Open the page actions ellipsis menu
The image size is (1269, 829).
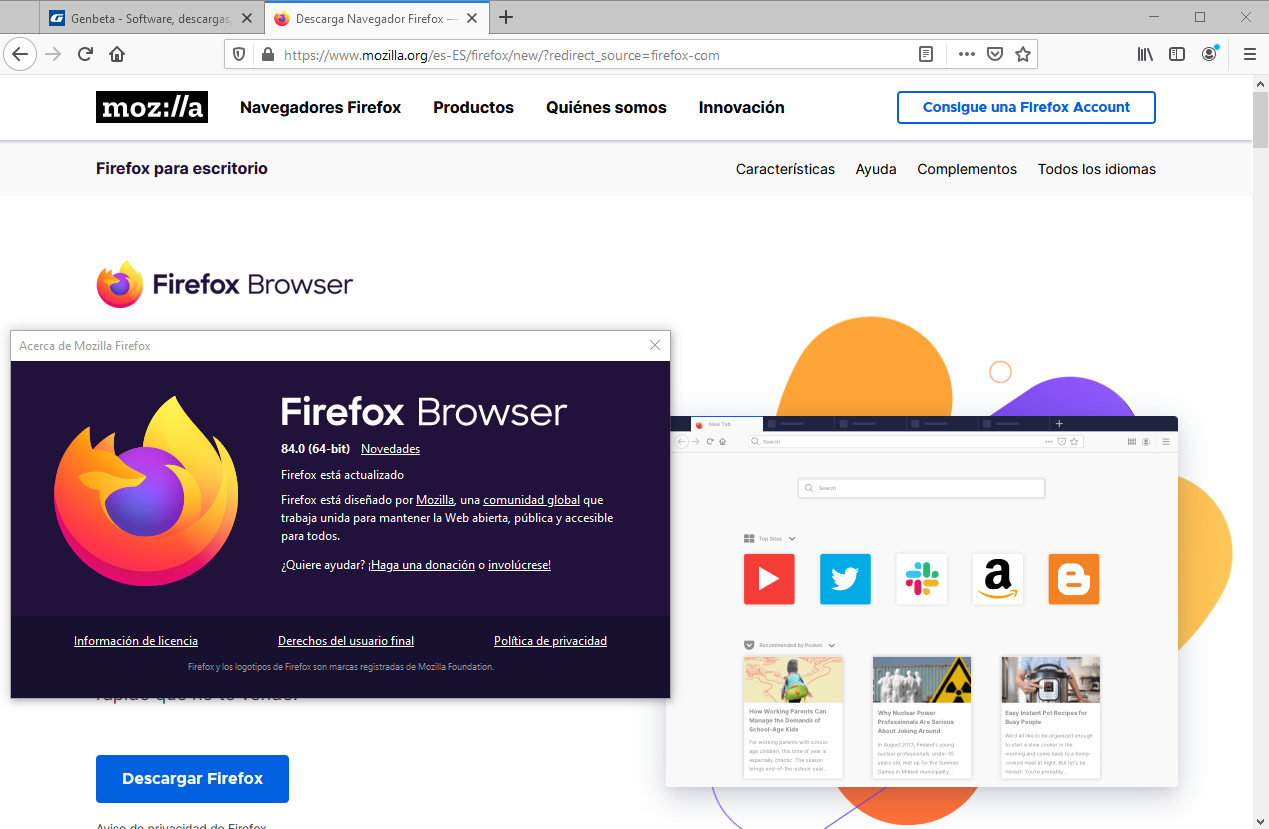click(x=965, y=55)
